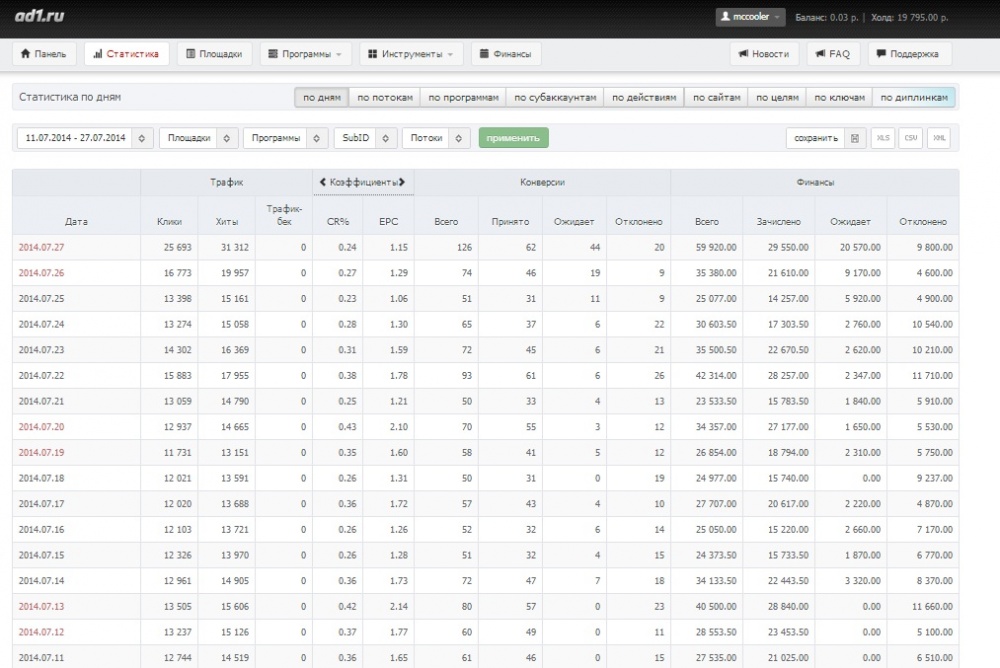Image resolution: width=1000 pixels, height=668 pixels.
Task: Click the date range field 11.07.2014 - 27.07.2014
Action: click(75, 138)
